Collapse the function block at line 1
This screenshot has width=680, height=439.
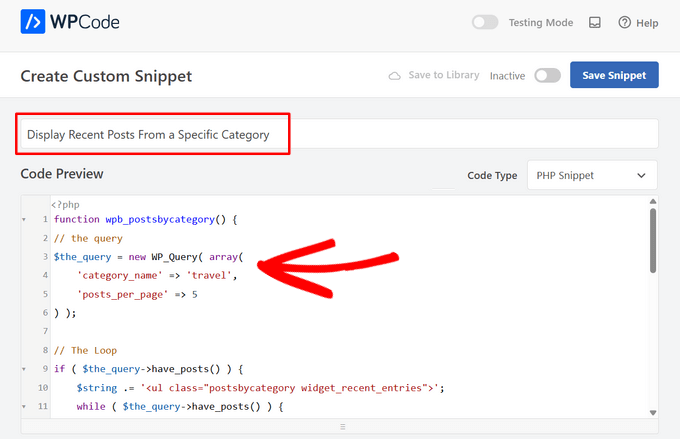coord(25,219)
